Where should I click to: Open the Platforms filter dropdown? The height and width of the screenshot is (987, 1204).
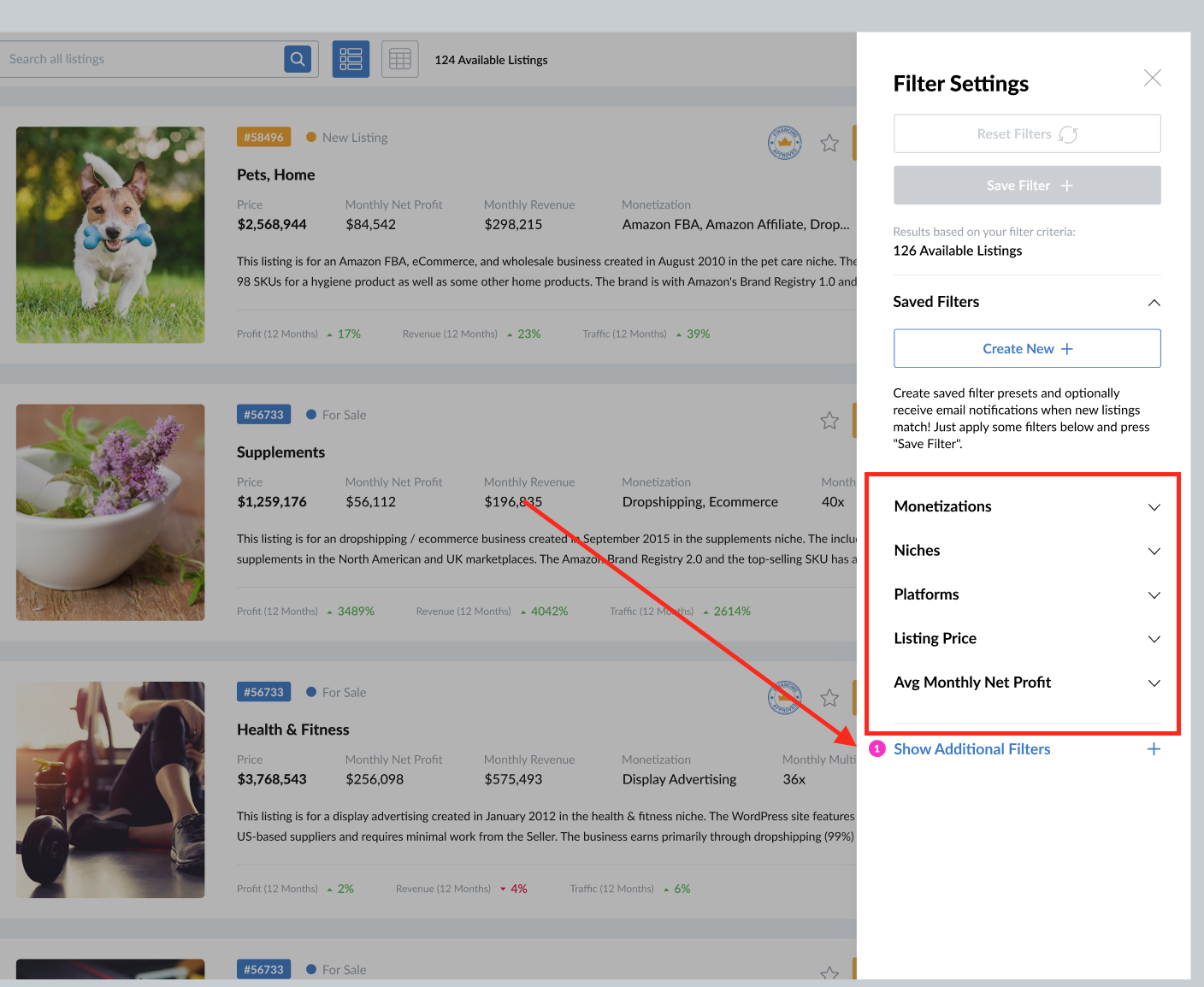click(x=1154, y=595)
